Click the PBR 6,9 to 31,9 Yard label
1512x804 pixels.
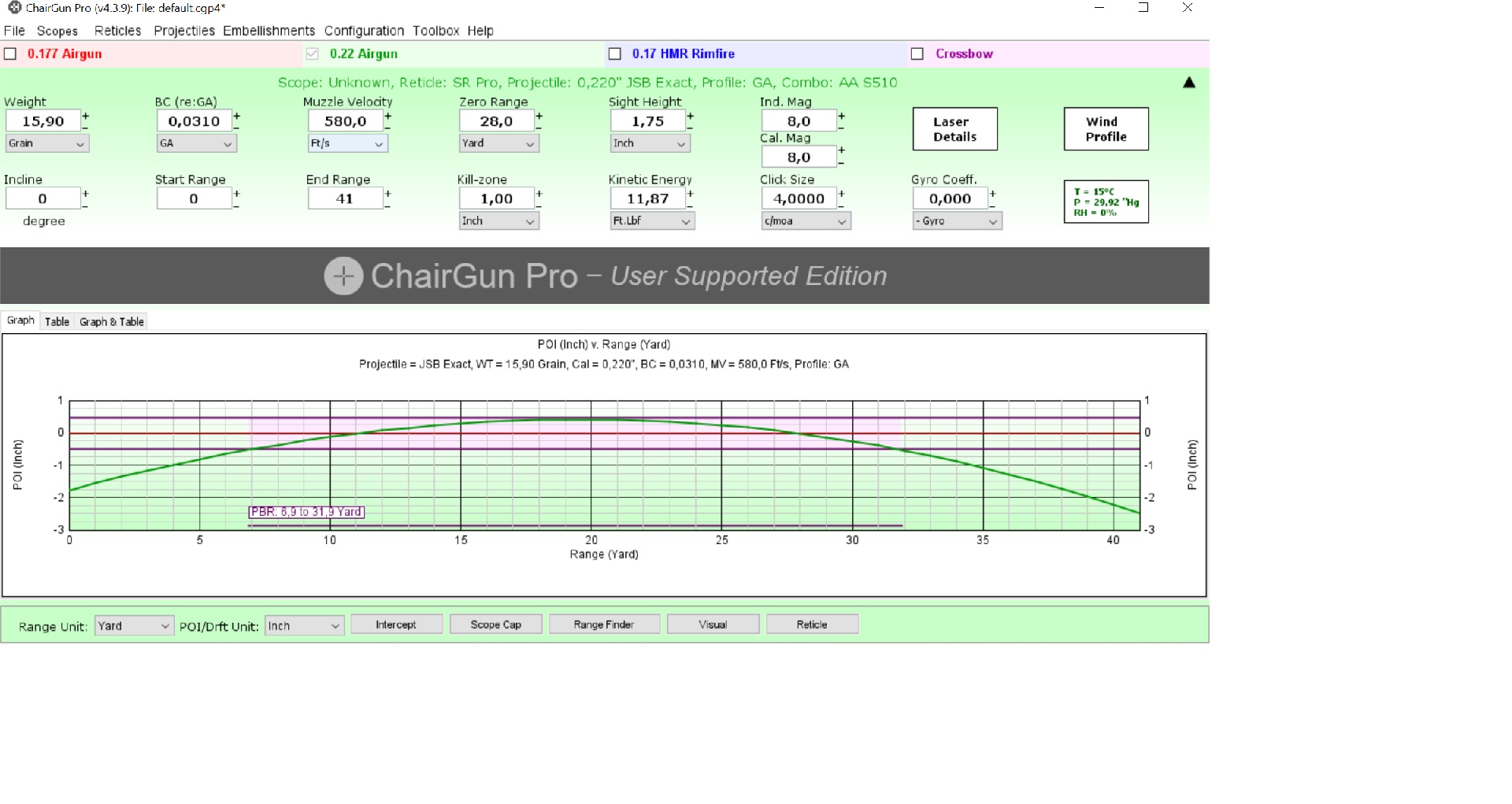point(306,512)
